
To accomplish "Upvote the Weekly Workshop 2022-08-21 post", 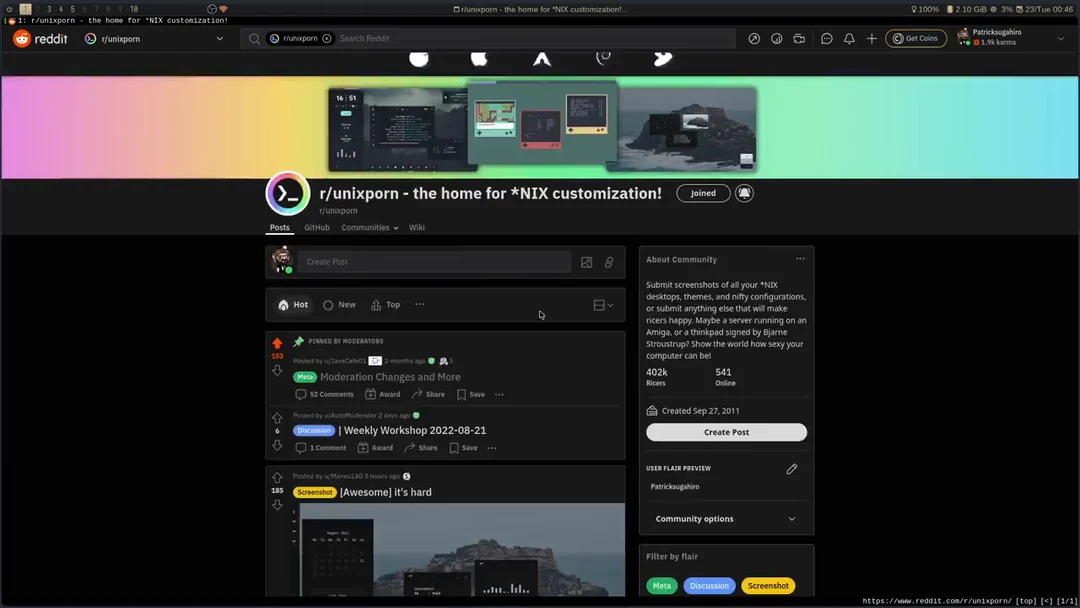I will (x=277, y=418).
